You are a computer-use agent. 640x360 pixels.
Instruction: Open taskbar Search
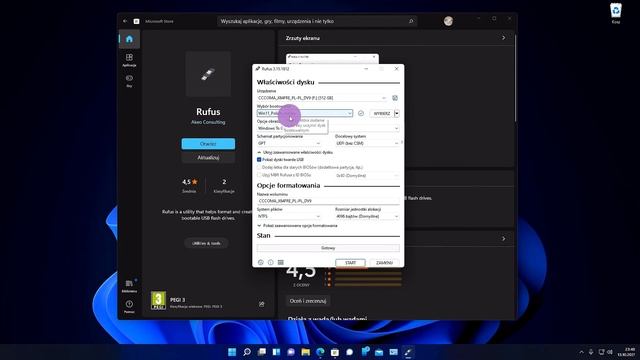click(247, 352)
